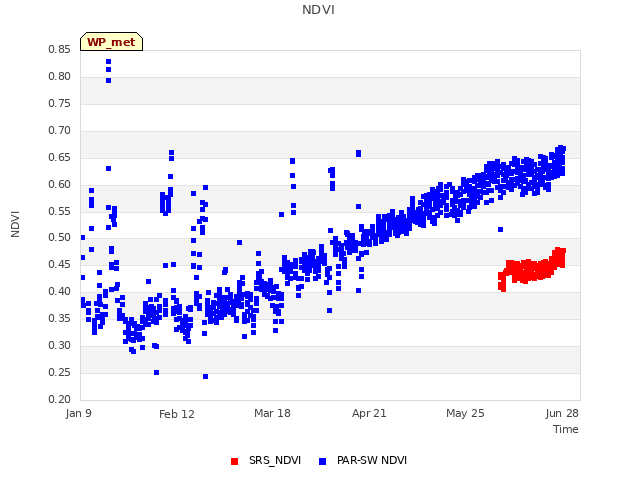Viewport: 640px width, 480px height.
Task: Click the 0.75 y-axis tick label
Action: tap(60, 103)
